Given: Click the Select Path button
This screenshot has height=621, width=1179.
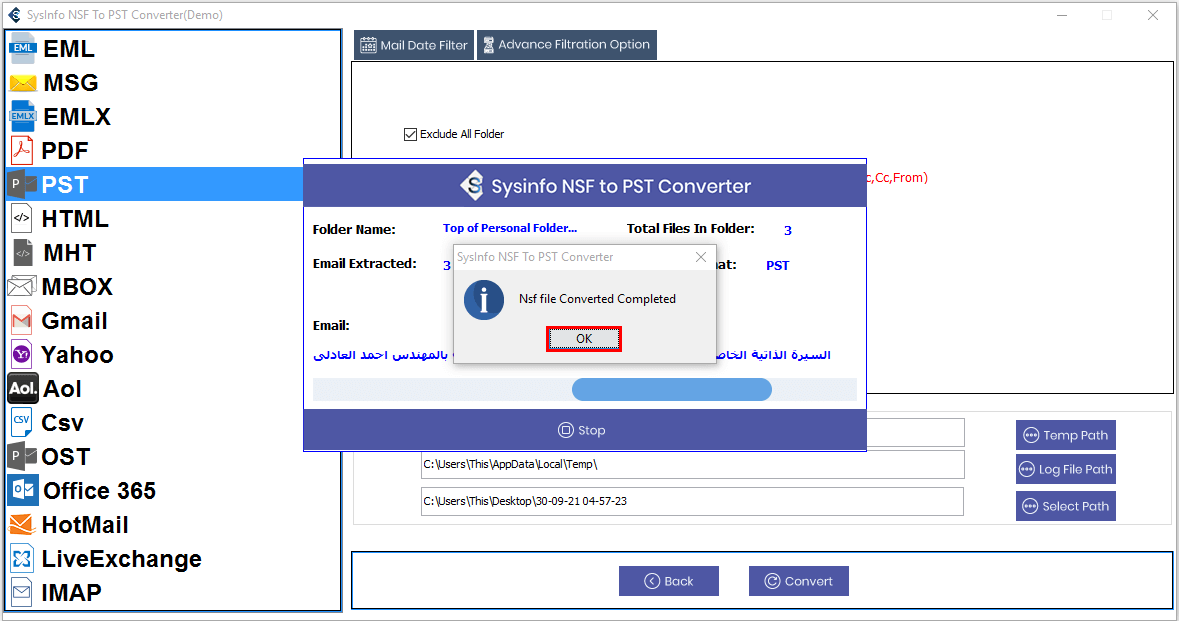Looking at the screenshot, I should 1065,506.
